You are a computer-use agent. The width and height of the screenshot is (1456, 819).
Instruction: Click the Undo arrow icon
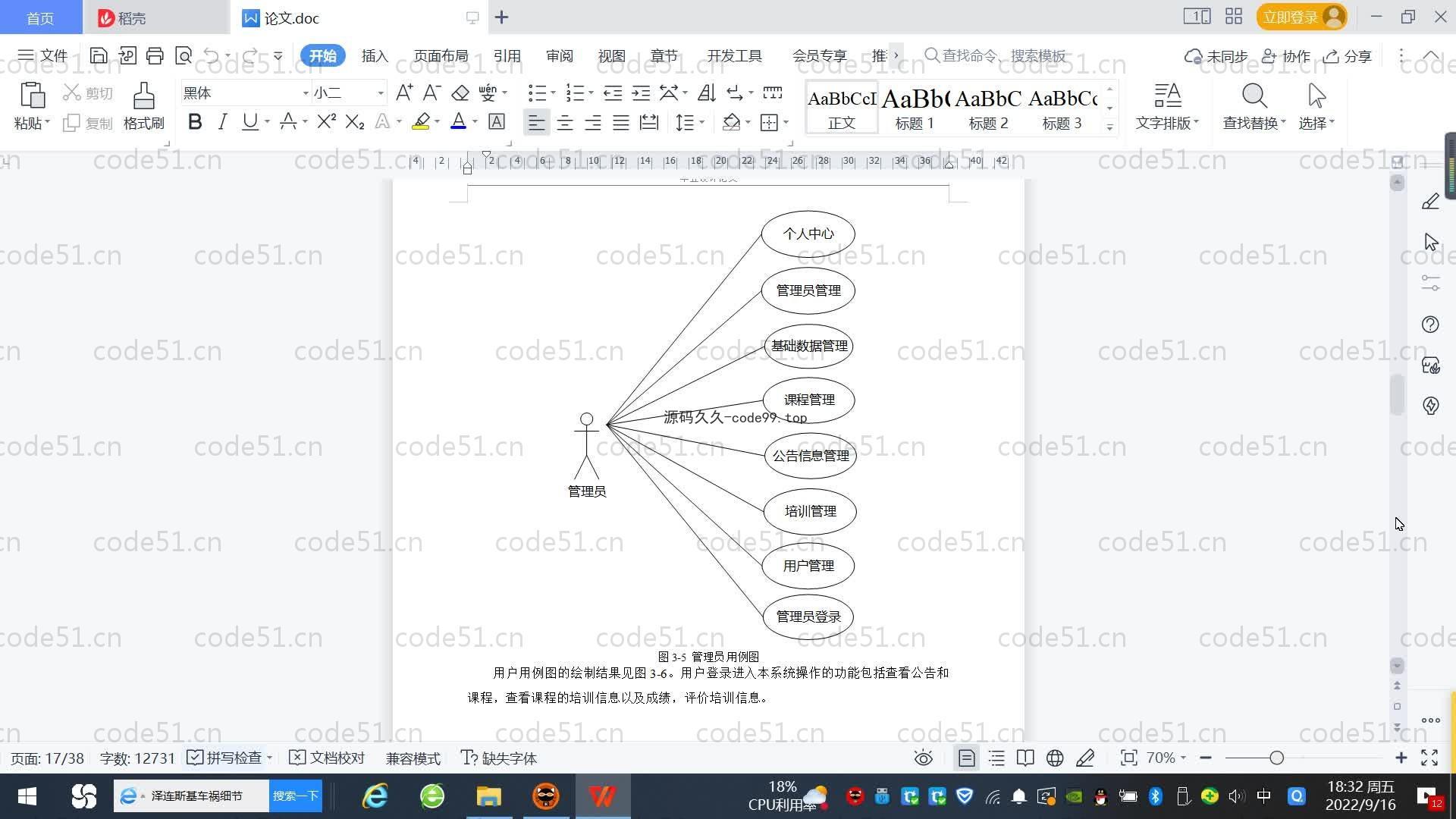point(212,55)
